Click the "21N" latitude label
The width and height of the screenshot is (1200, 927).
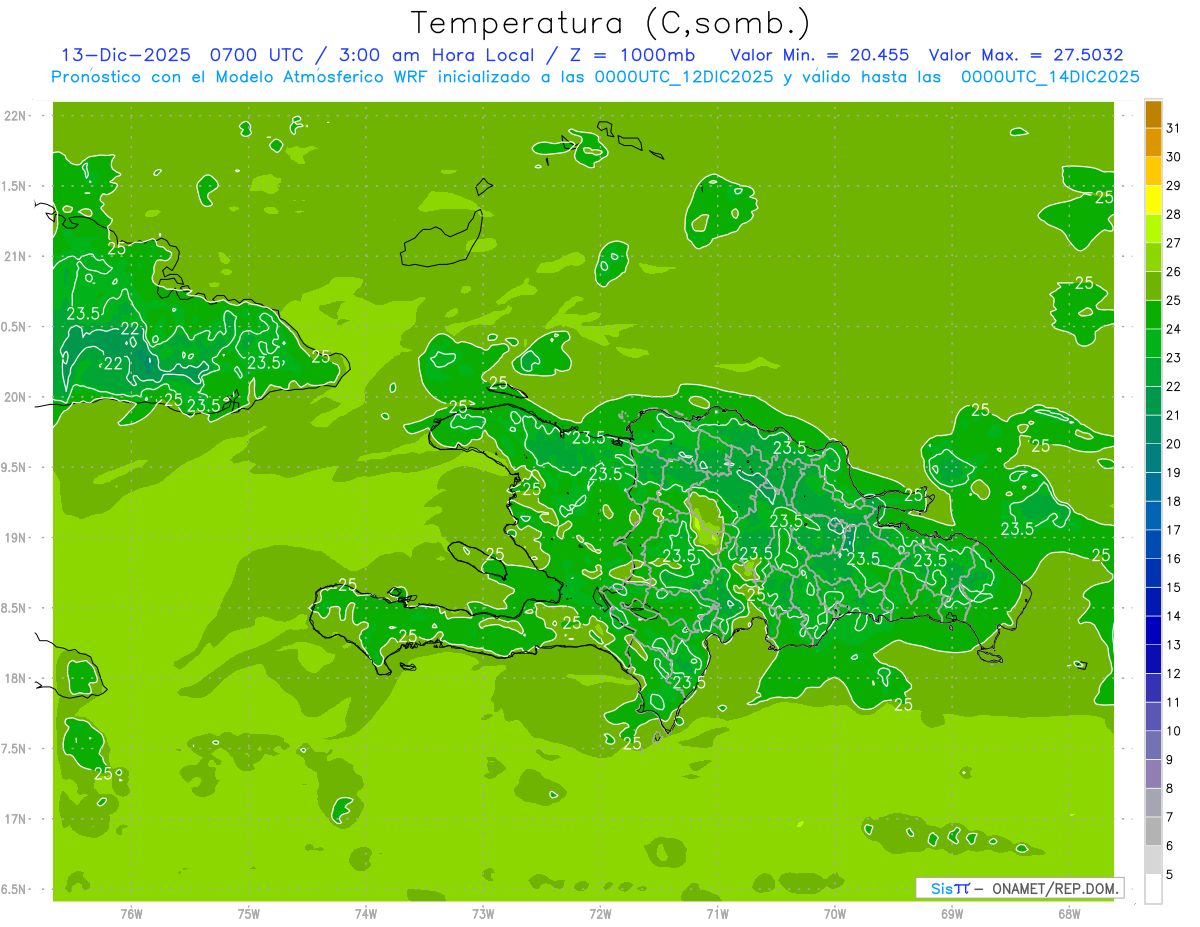pos(15,256)
